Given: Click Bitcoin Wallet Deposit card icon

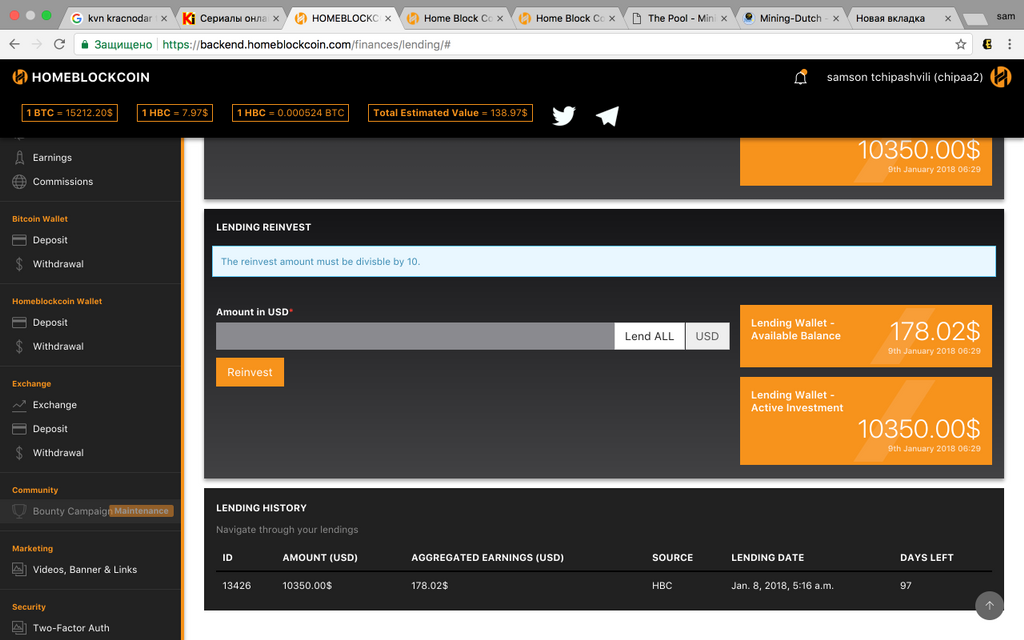Looking at the screenshot, I should pos(20,240).
